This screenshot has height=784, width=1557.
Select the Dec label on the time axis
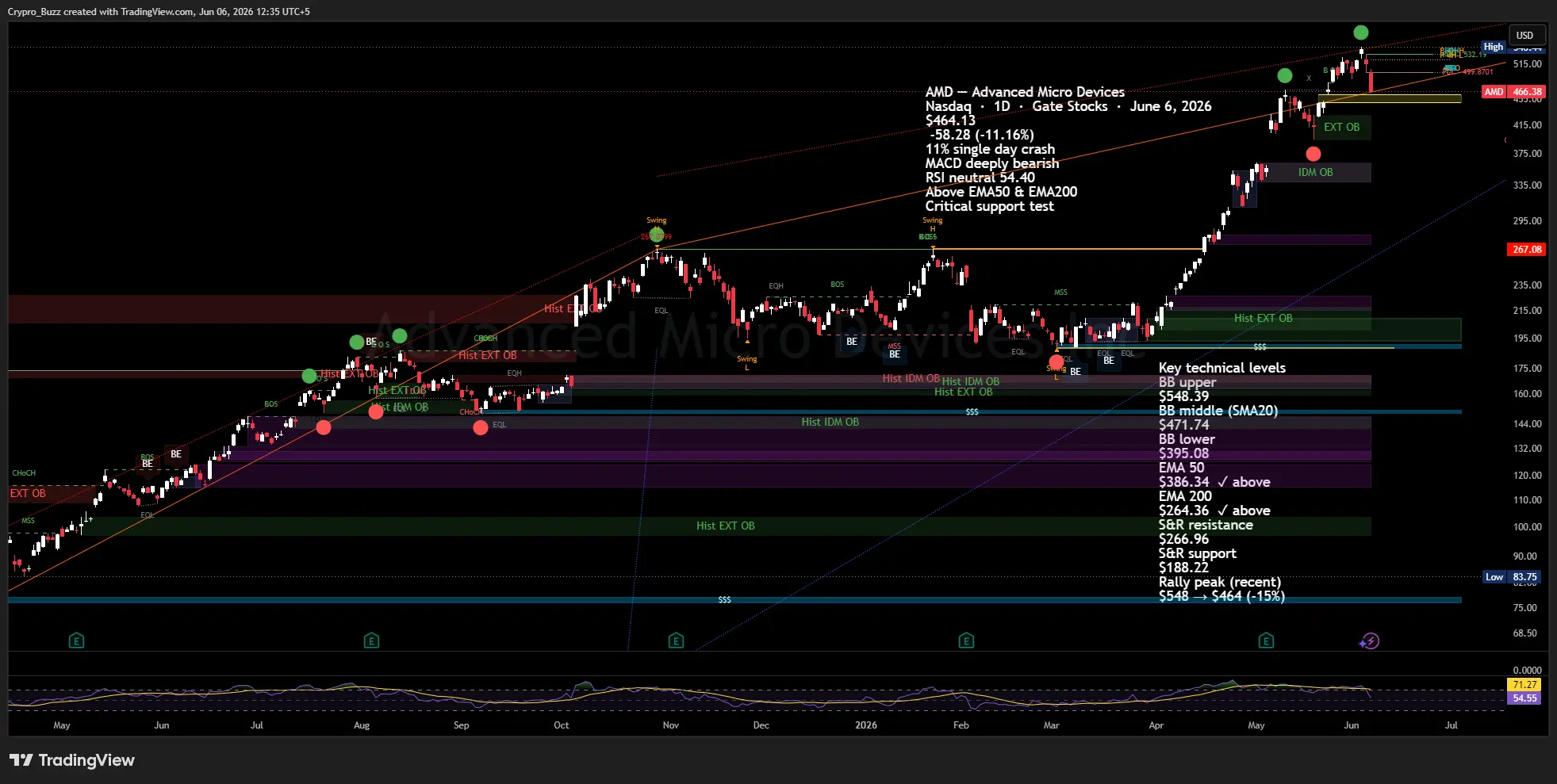coord(761,725)
